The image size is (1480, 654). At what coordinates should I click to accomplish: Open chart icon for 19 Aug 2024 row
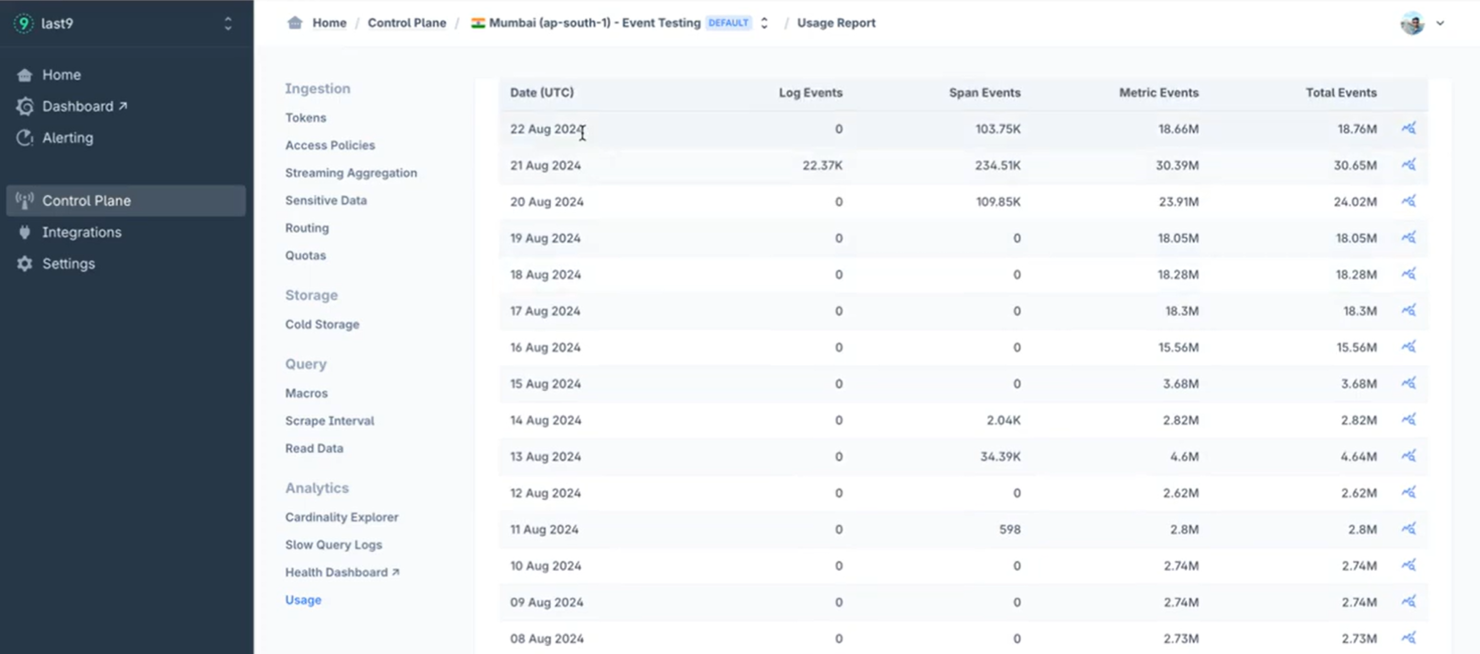[x=1408, y=238]
